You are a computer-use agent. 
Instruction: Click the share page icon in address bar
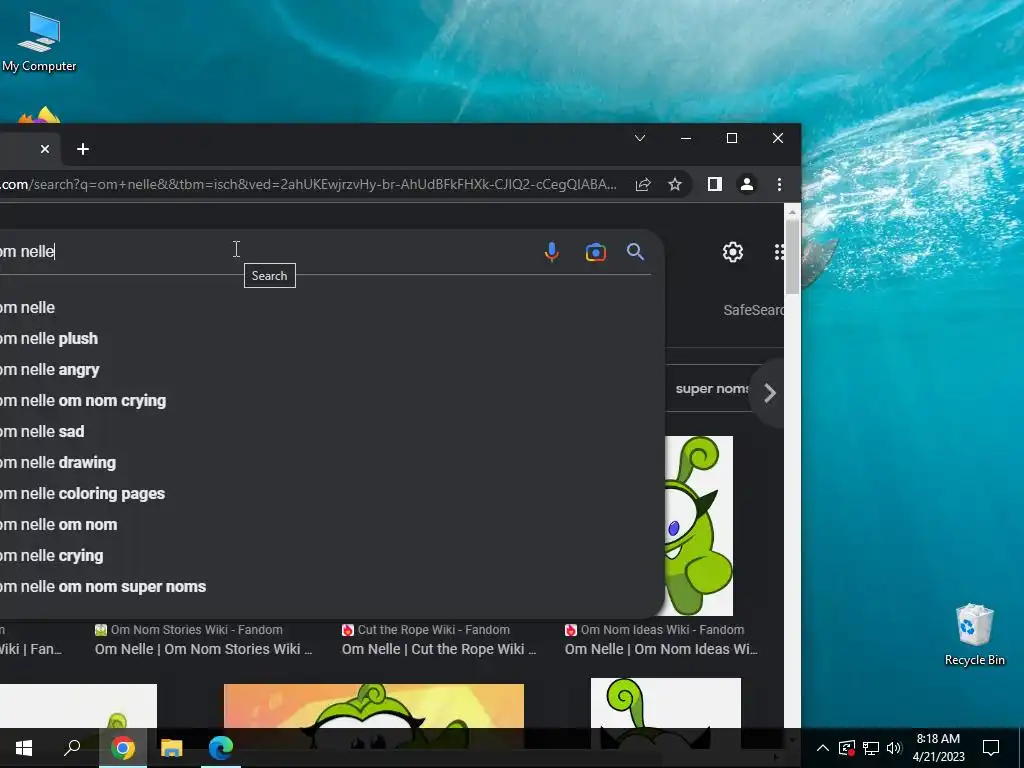[x=643, y=184]
